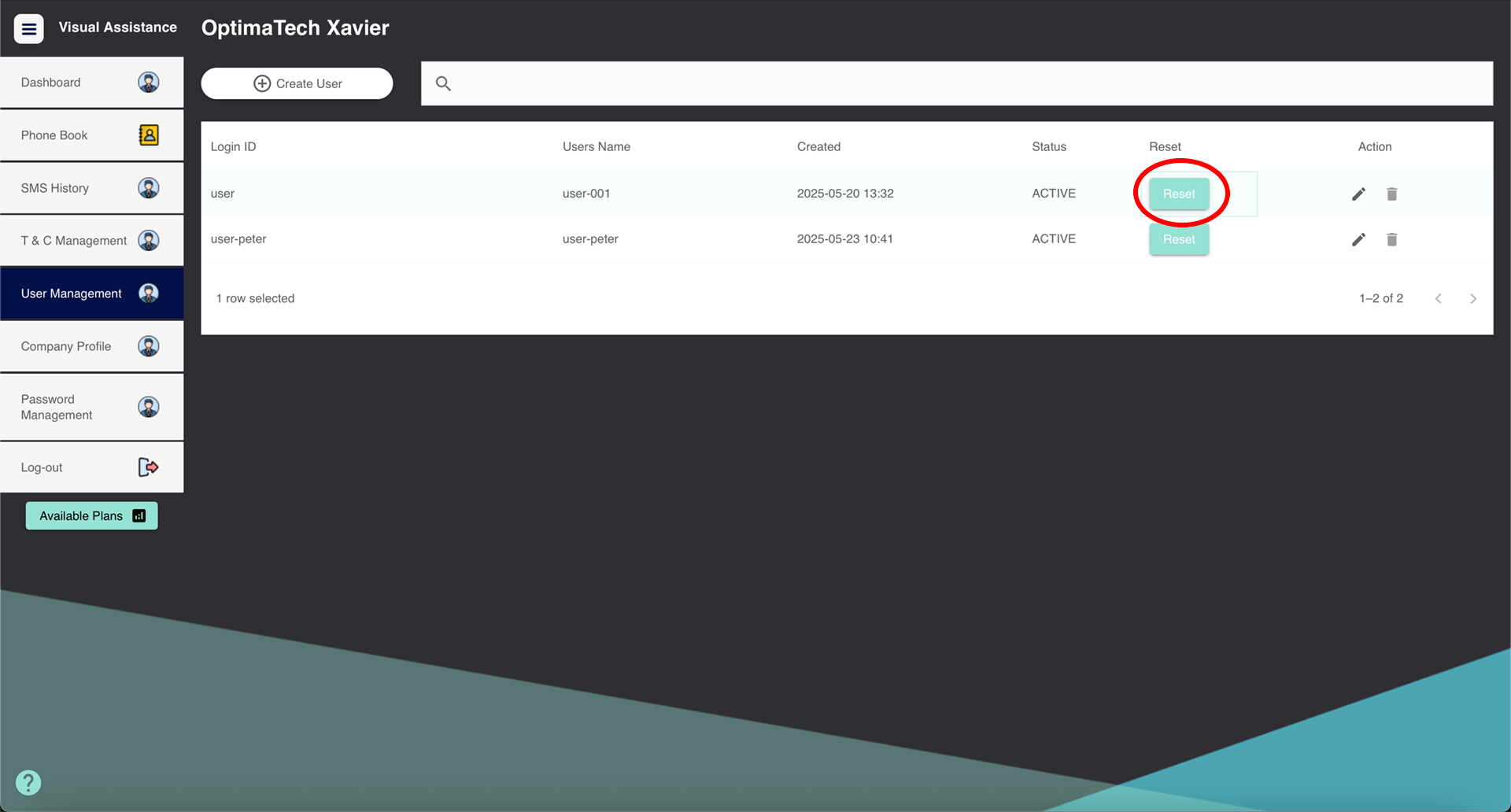Open Company Profile page

click(91, 345)
